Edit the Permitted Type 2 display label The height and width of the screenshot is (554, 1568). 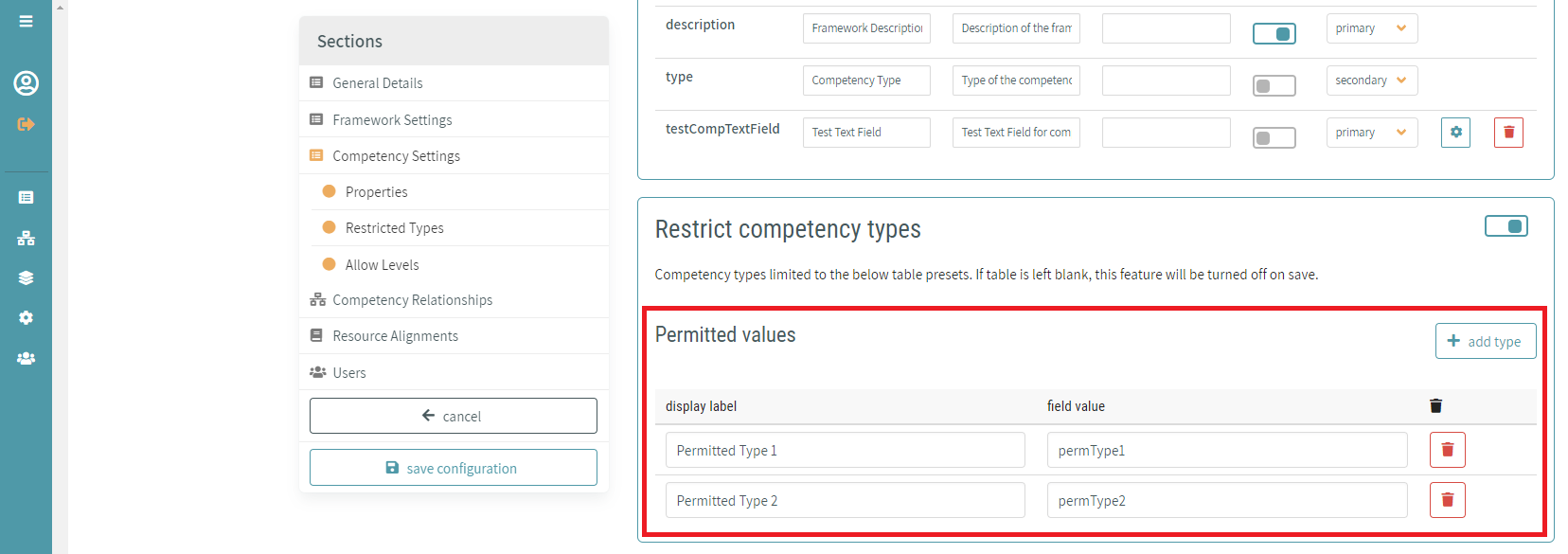[x=845, y=500]
